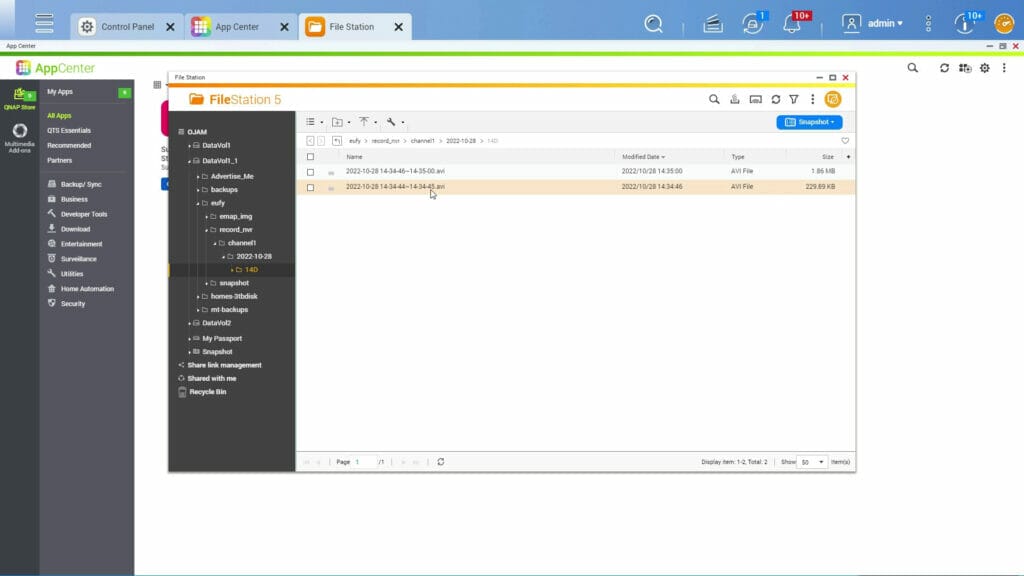
Task: Click the upload icon in File Station toolbar
Action: point(364,123)
